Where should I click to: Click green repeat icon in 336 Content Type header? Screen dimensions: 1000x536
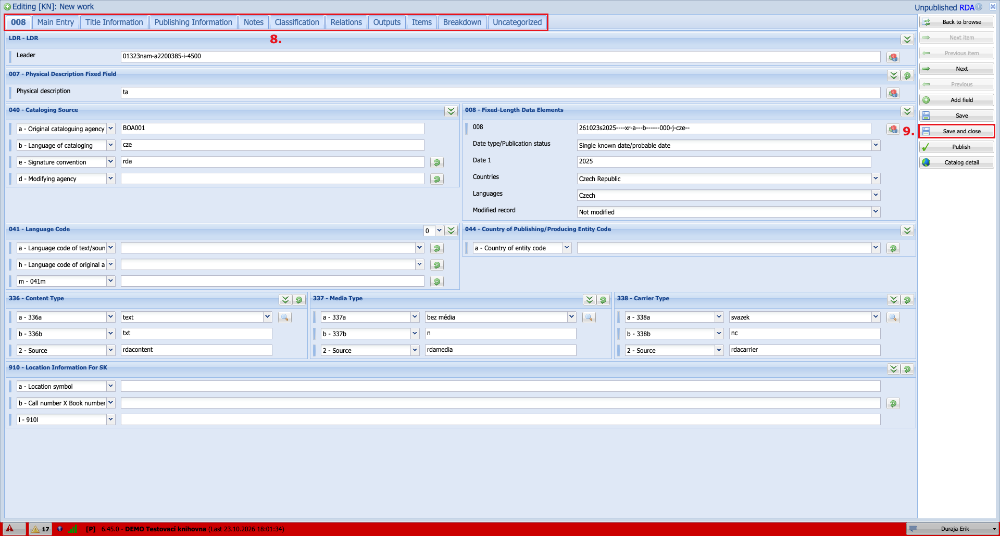tap(298, 299)
